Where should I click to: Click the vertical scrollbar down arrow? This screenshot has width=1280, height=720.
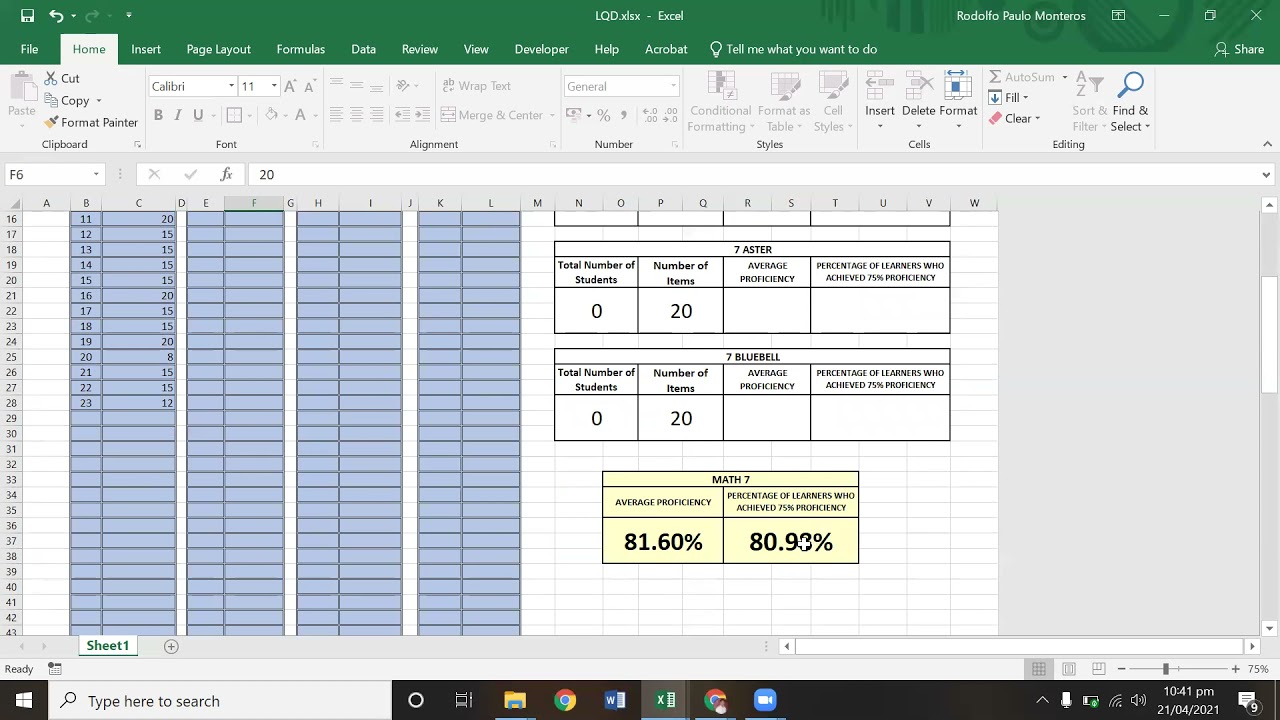1269,629
